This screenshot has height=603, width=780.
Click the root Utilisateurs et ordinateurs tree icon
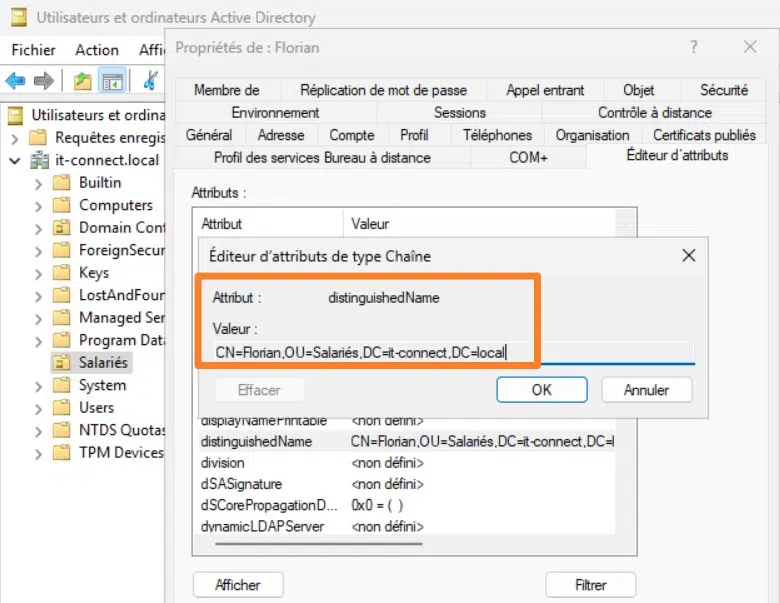coord(15,115)
